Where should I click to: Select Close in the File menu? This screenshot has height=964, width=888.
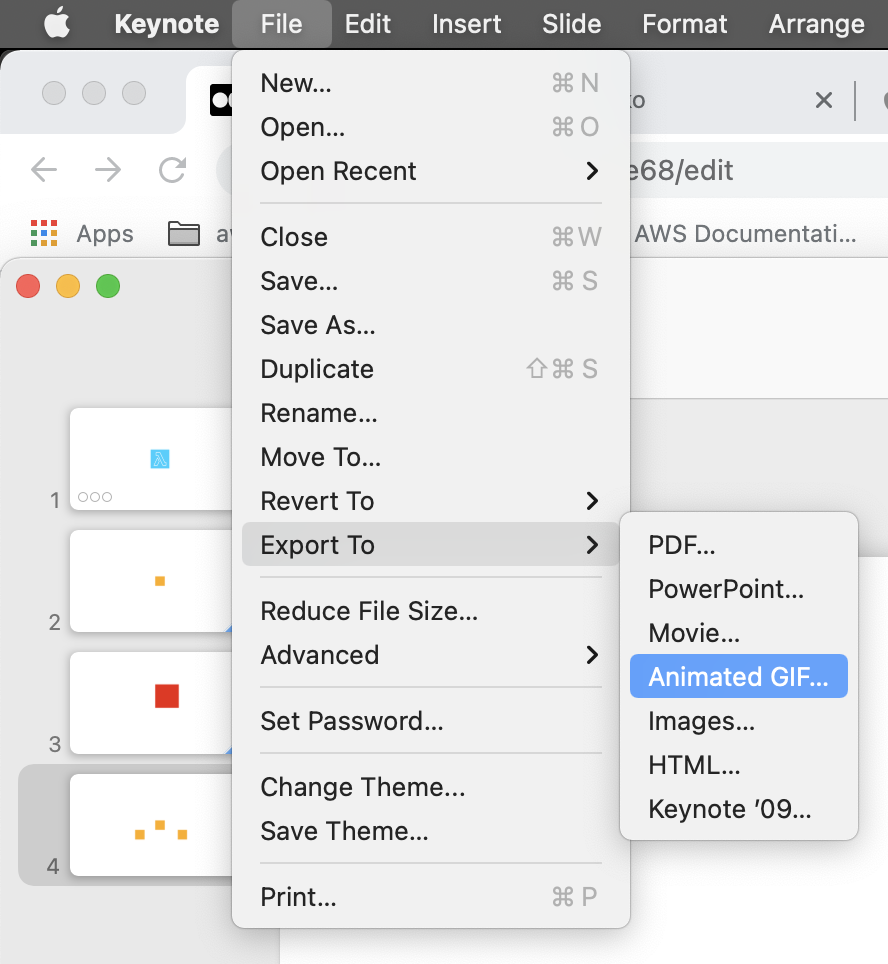[x=430, y=237]
